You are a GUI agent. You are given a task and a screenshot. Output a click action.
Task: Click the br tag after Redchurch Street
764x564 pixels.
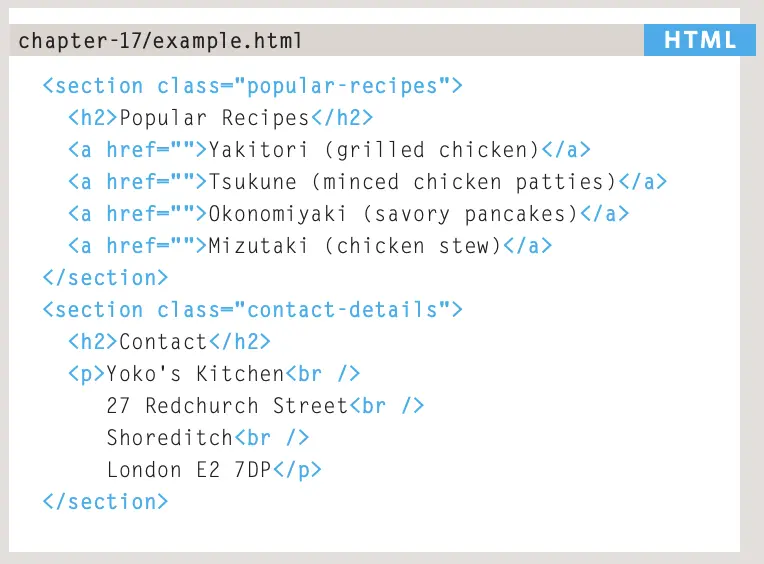(387, 406)
